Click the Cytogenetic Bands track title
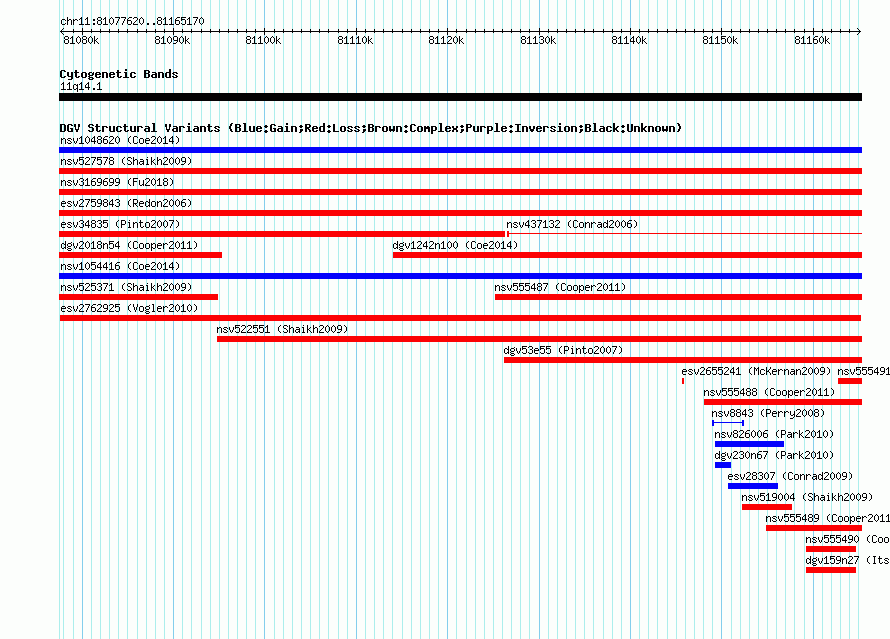The width and height of the screenshot is (890, 639). pyautogui.click(x=119, y=74)
